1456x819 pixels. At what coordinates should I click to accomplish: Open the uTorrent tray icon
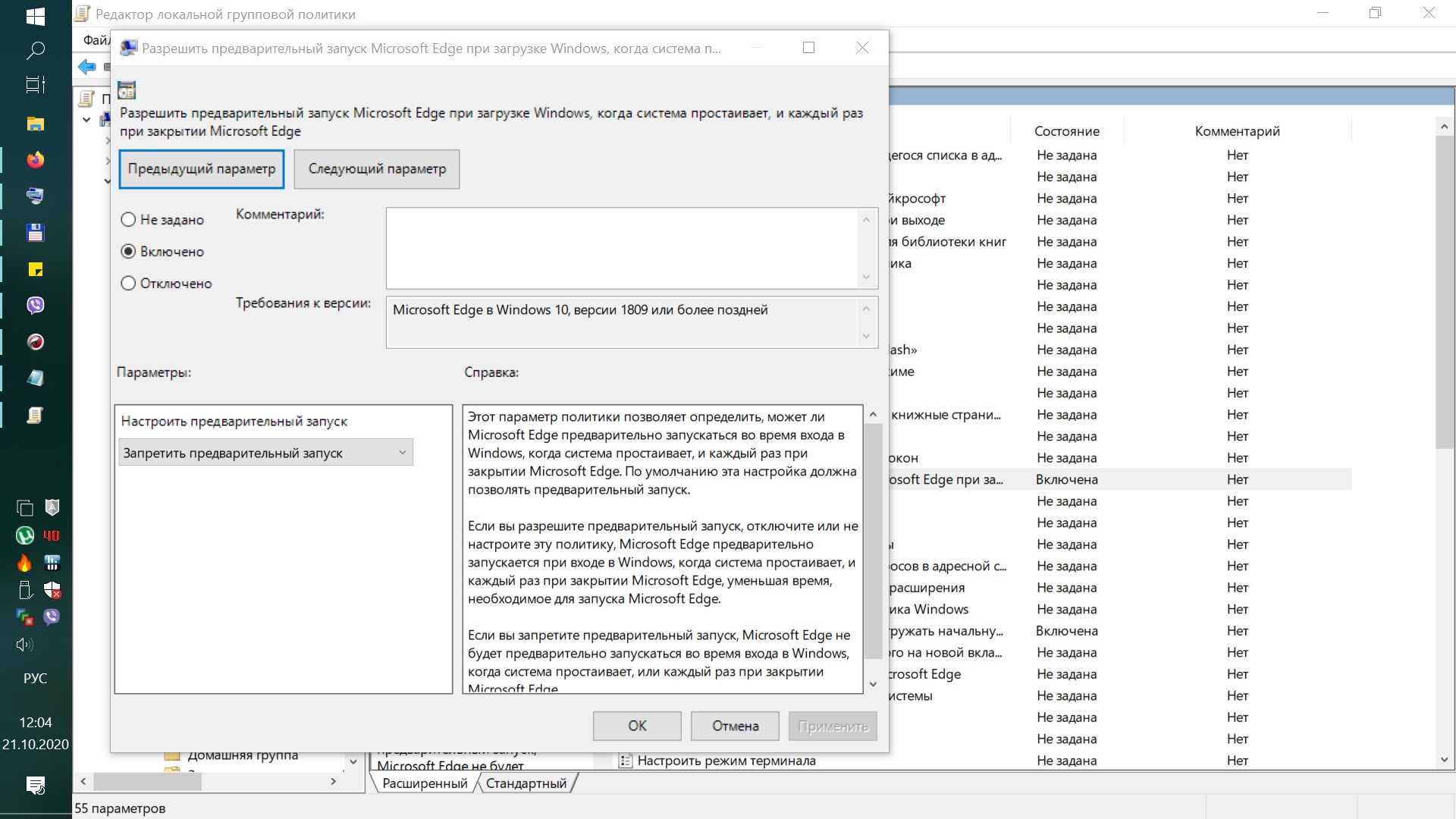click(24, 535)
